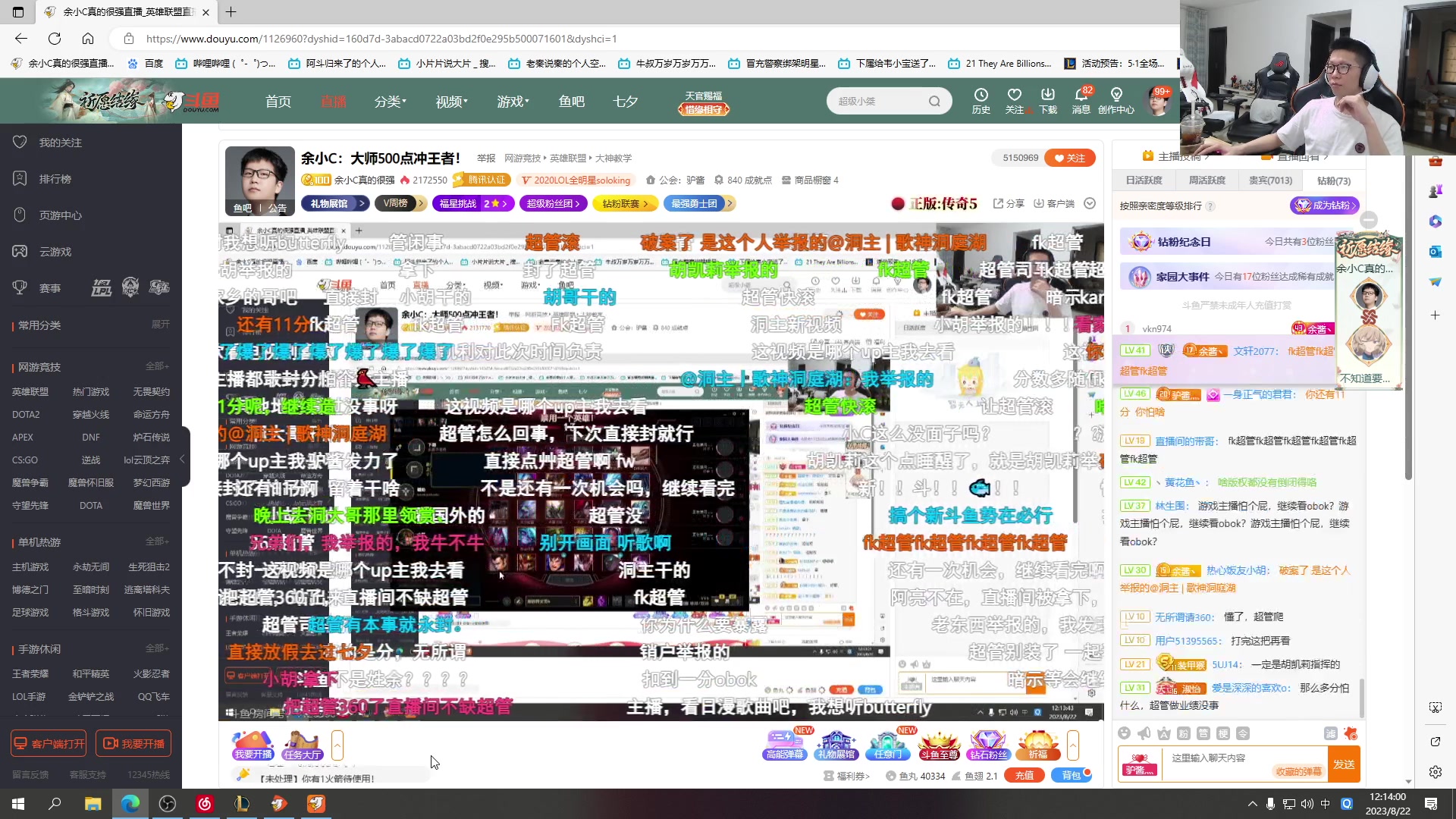The image size is (1456, 819).
Task: Click NetEase Music icon in taskbar
Action: 205,804
